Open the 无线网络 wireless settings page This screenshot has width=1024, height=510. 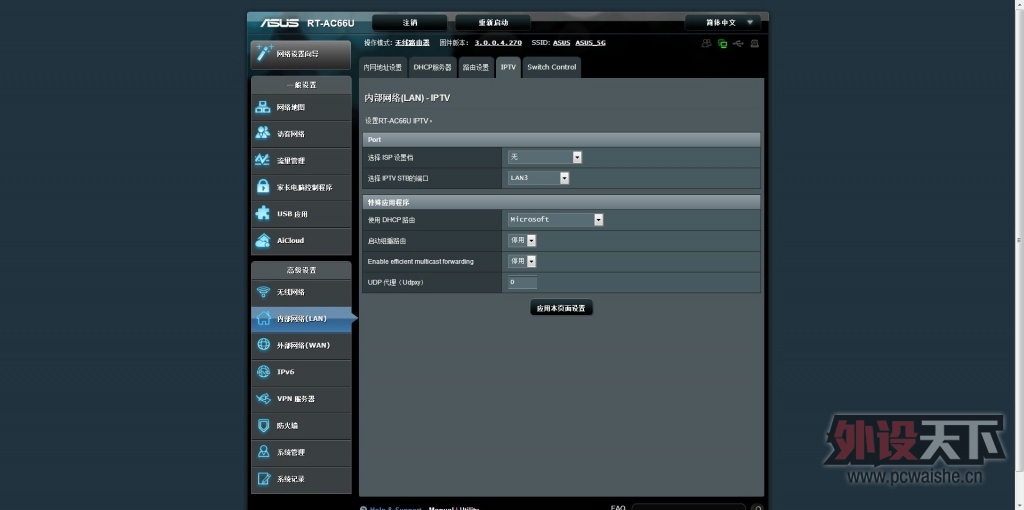(x=301, y=292)
